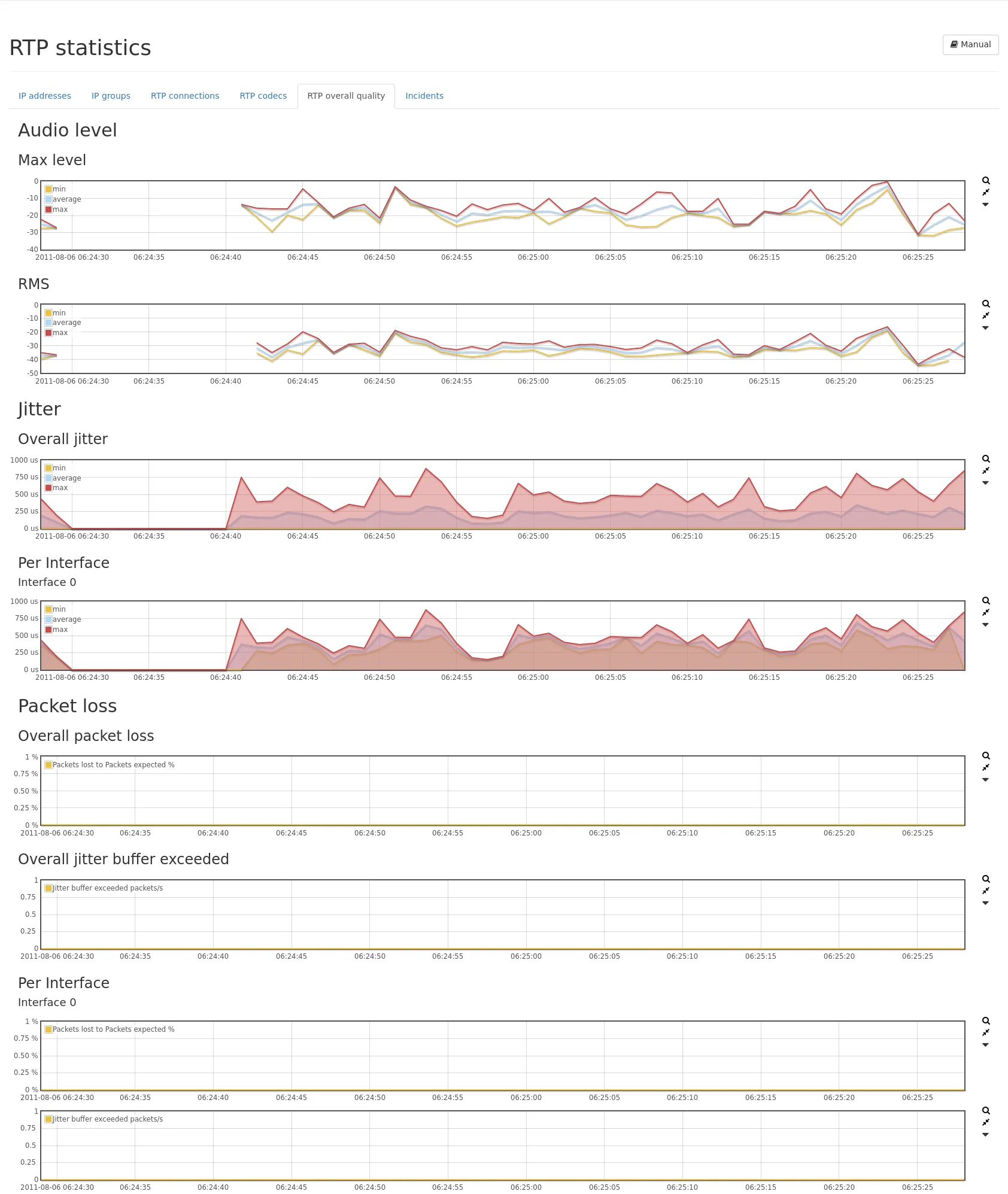The image size is (1008, 1194).
Task: Click the RTP connections tab link
Action: pos(185,96)
